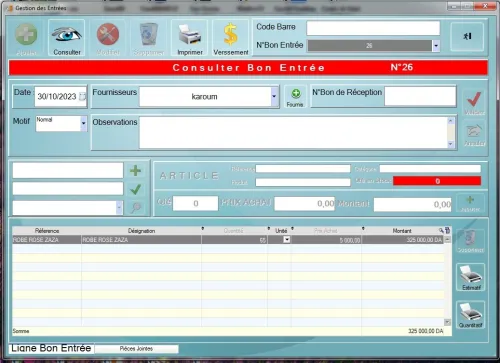Click the N°Bon de Réception input field
500x363 pixels.
tap(420, 96)
